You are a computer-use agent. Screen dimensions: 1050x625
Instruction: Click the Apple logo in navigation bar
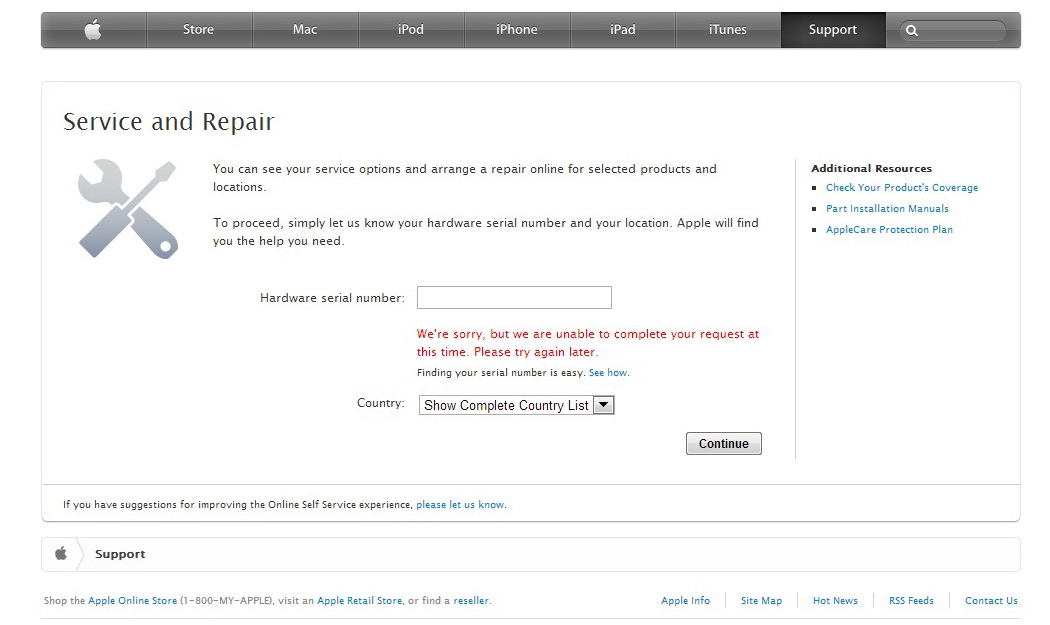tap(93, 29)
